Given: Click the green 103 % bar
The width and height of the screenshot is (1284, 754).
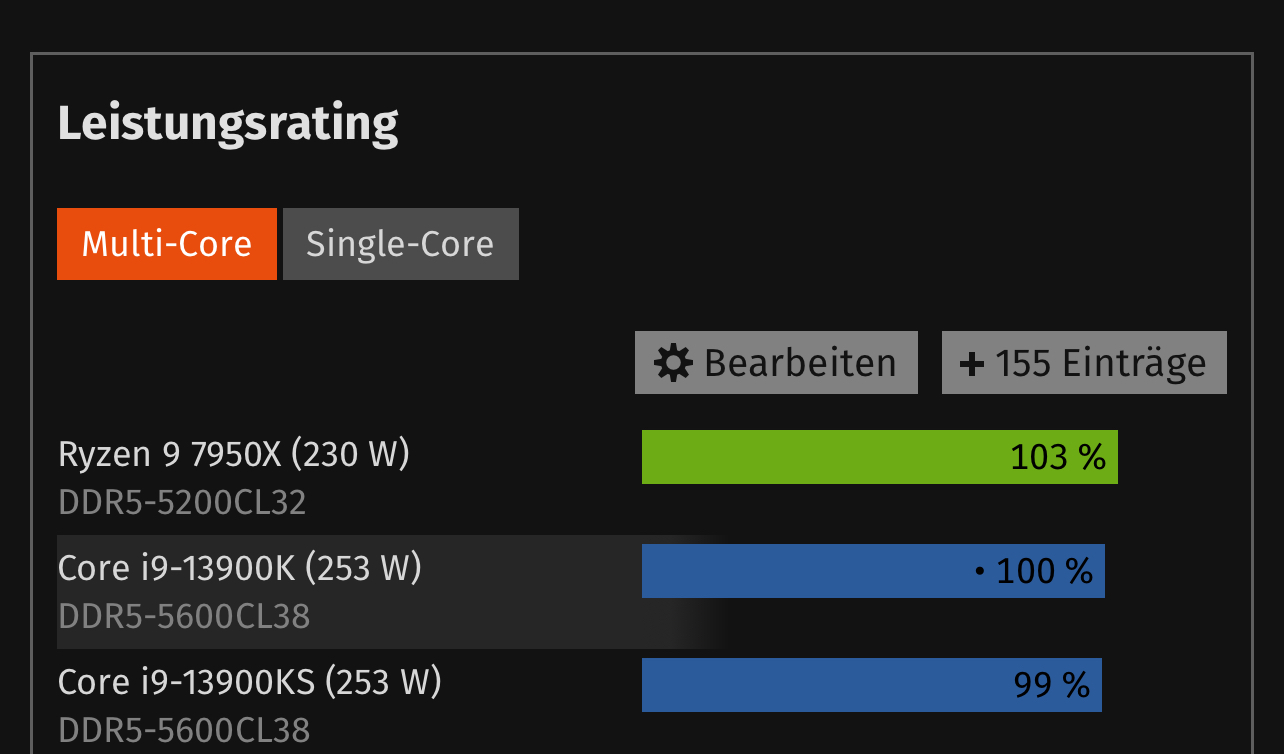Looking at the screenshot, I should 879,457.
